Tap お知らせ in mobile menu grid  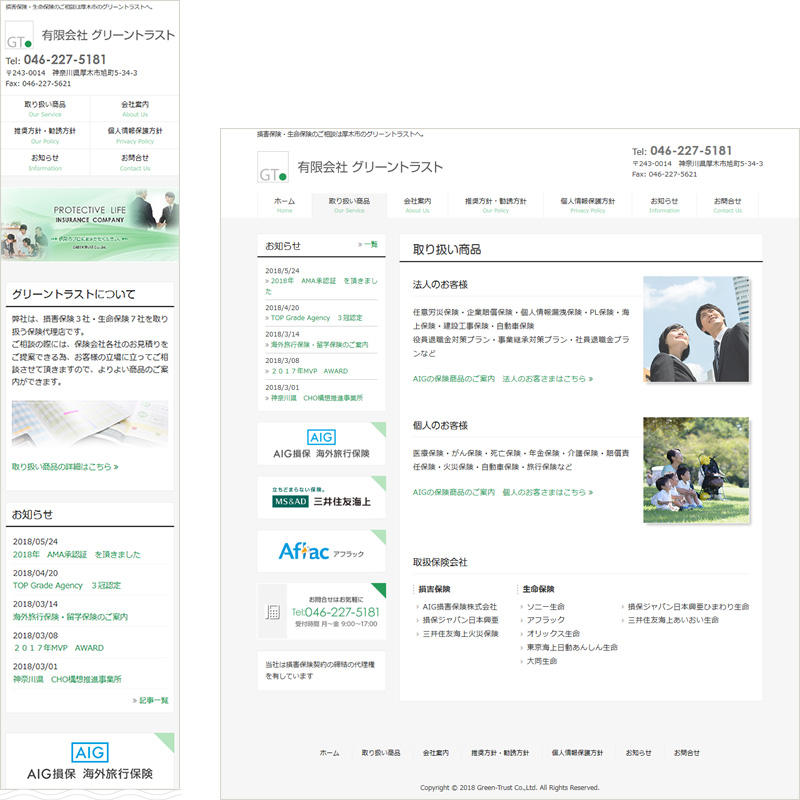(x=45, y=162)
